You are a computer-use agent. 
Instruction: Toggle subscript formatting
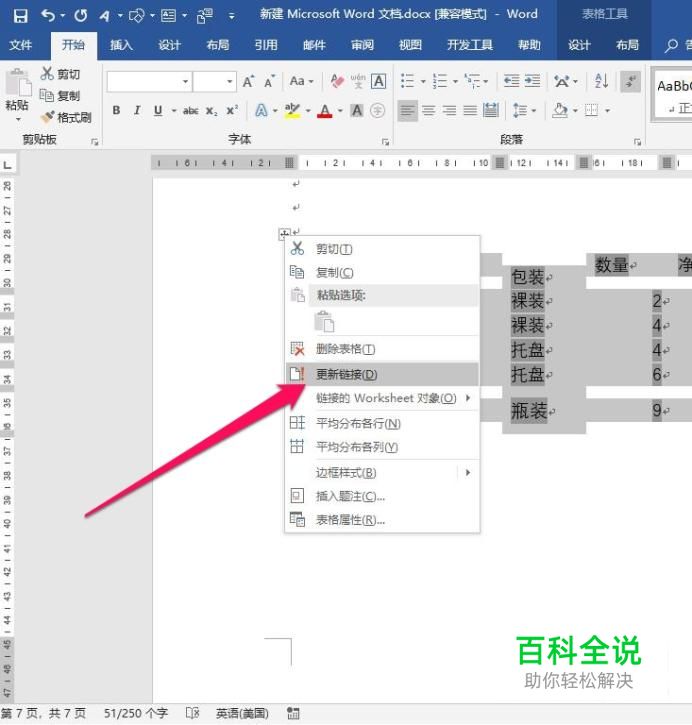tap(211, 111)
